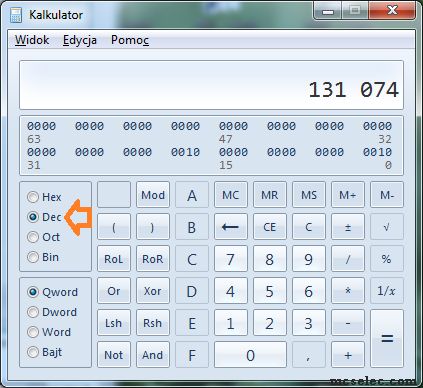Add to memory with M+
Screen dimensions: 423x388
pyautogui.click(x=348, y=195)
